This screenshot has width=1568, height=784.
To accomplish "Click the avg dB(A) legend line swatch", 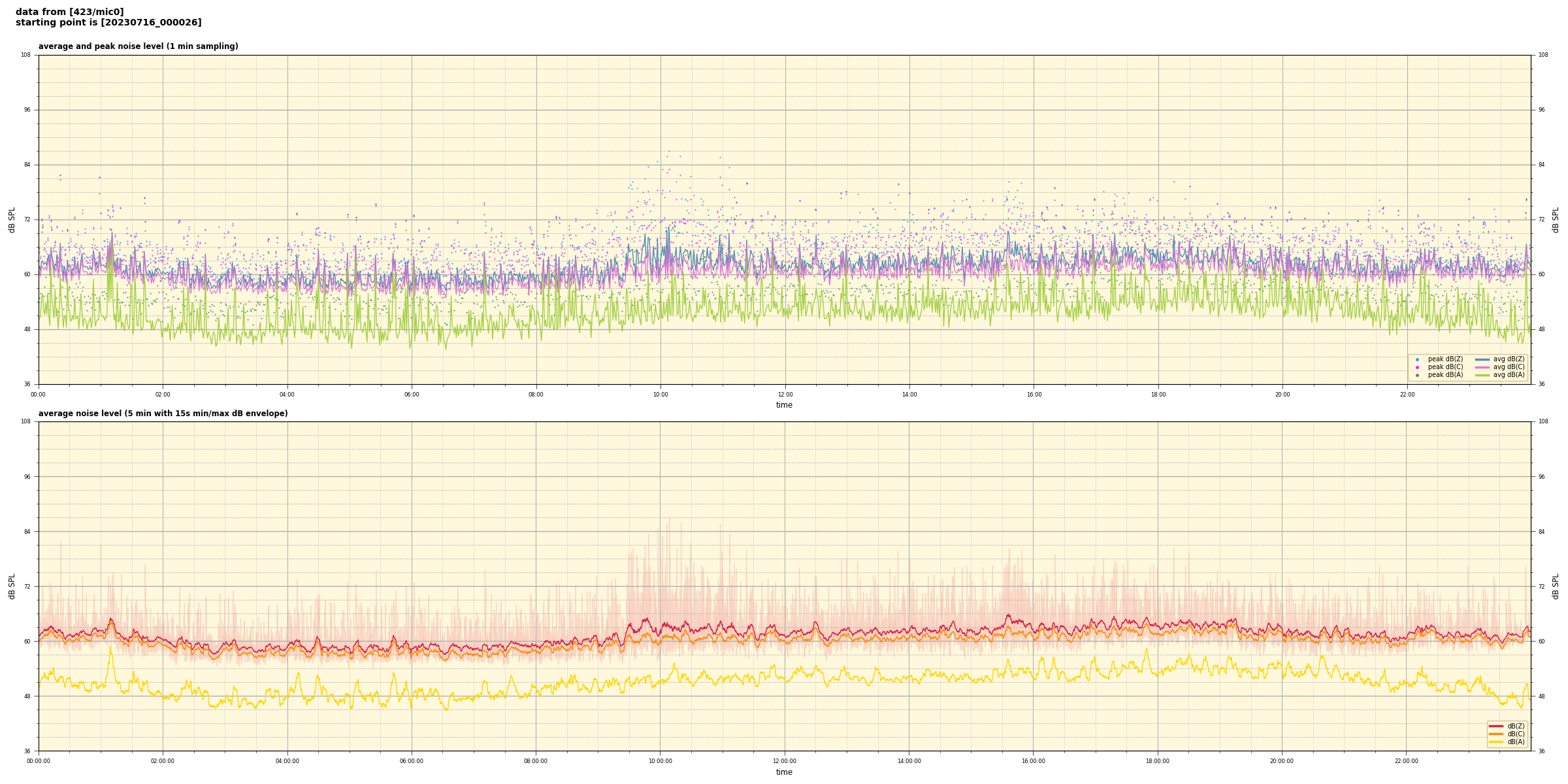I will pos(1482,375).
